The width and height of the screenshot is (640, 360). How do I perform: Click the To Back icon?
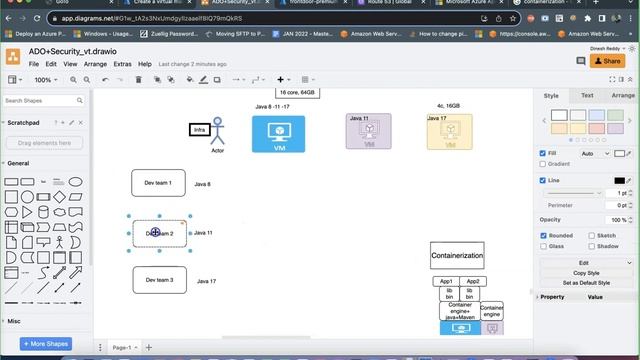coord(171,80)
